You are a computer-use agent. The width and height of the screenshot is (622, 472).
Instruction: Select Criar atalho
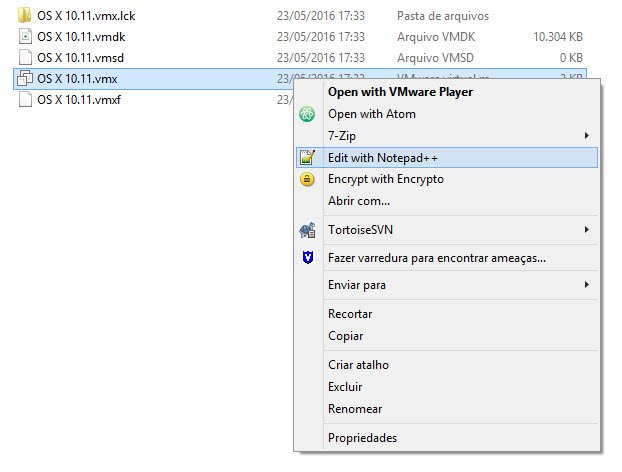447,365
